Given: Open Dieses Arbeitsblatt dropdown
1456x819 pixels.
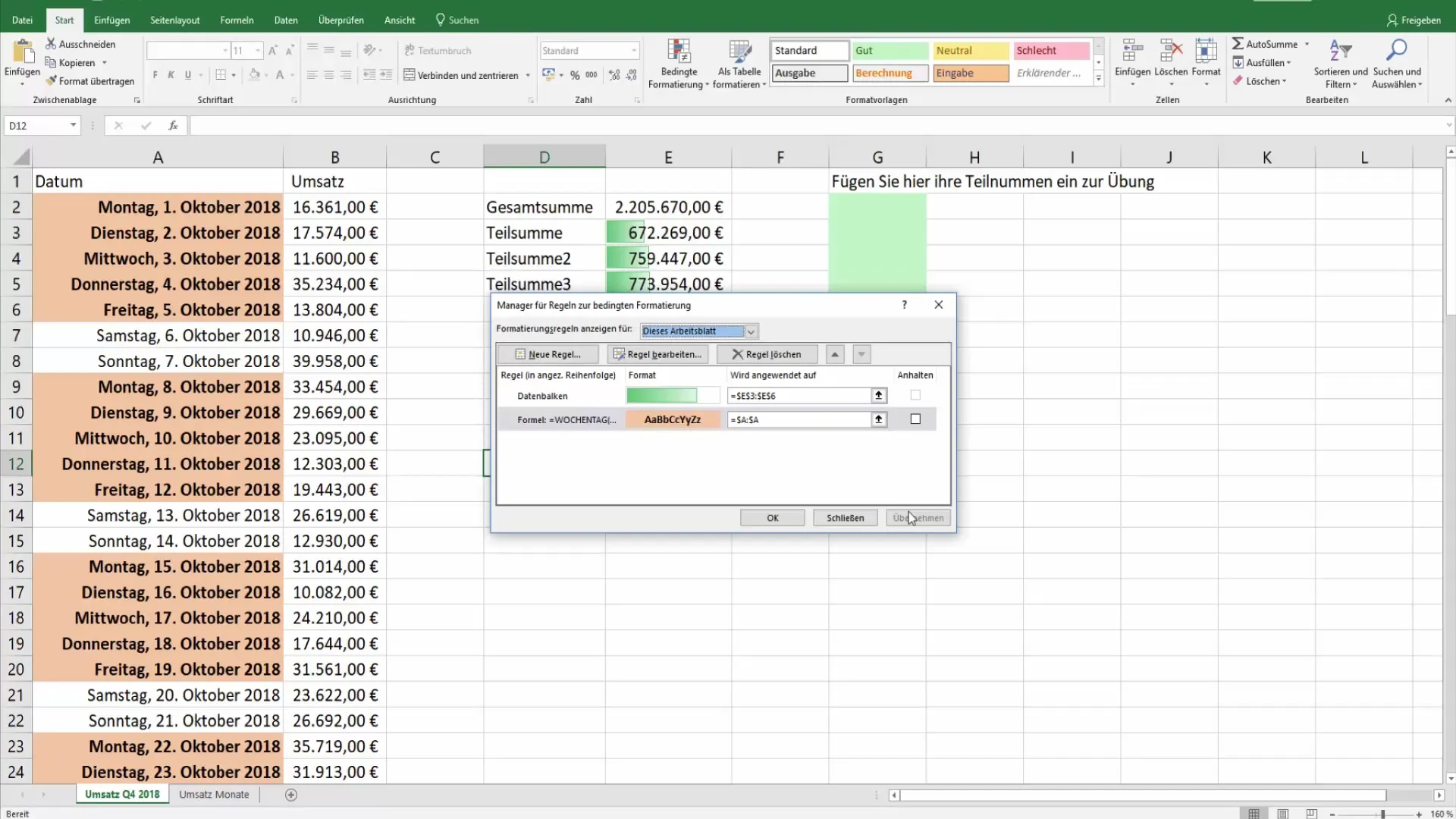Looking at the screenshot, I should (751, 331).
